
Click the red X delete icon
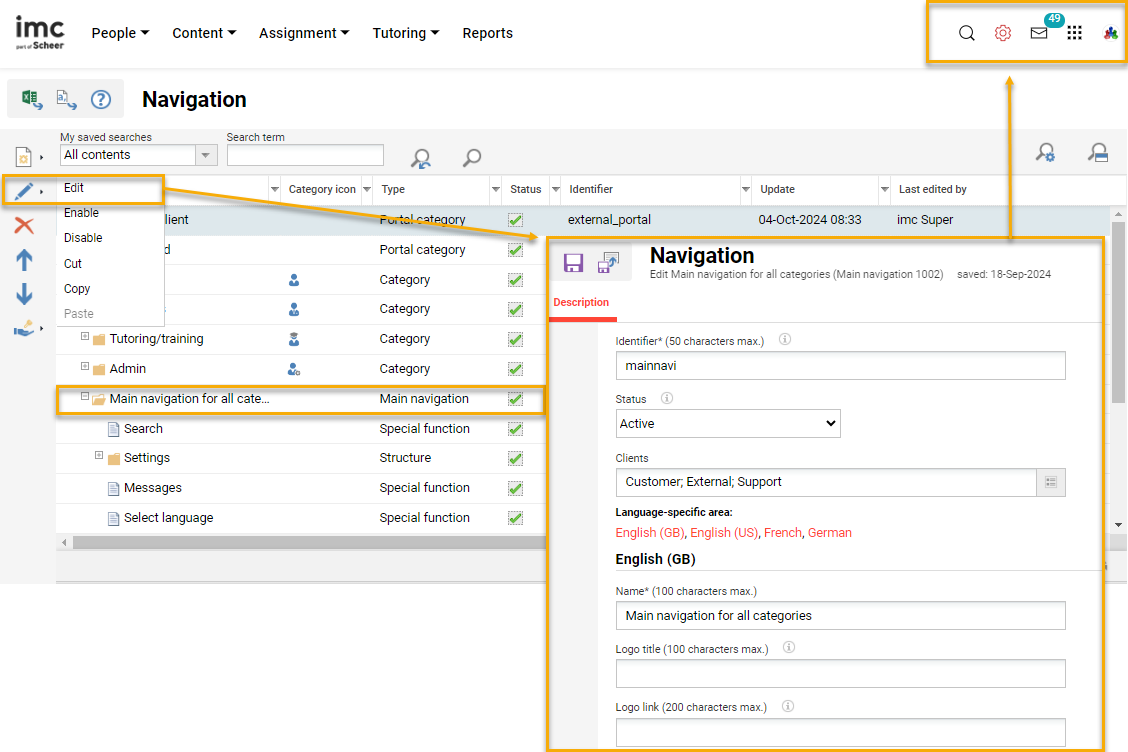(24, 226)
